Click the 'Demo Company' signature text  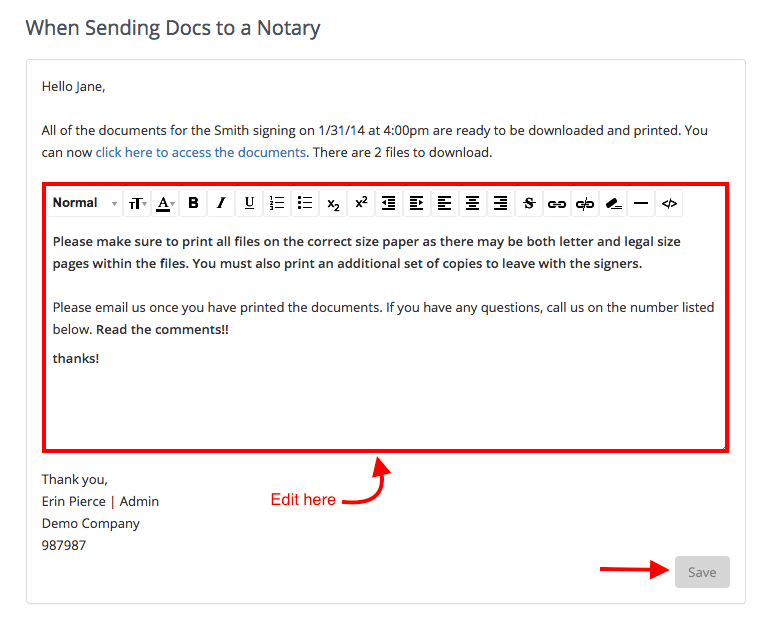click(91, 523)
